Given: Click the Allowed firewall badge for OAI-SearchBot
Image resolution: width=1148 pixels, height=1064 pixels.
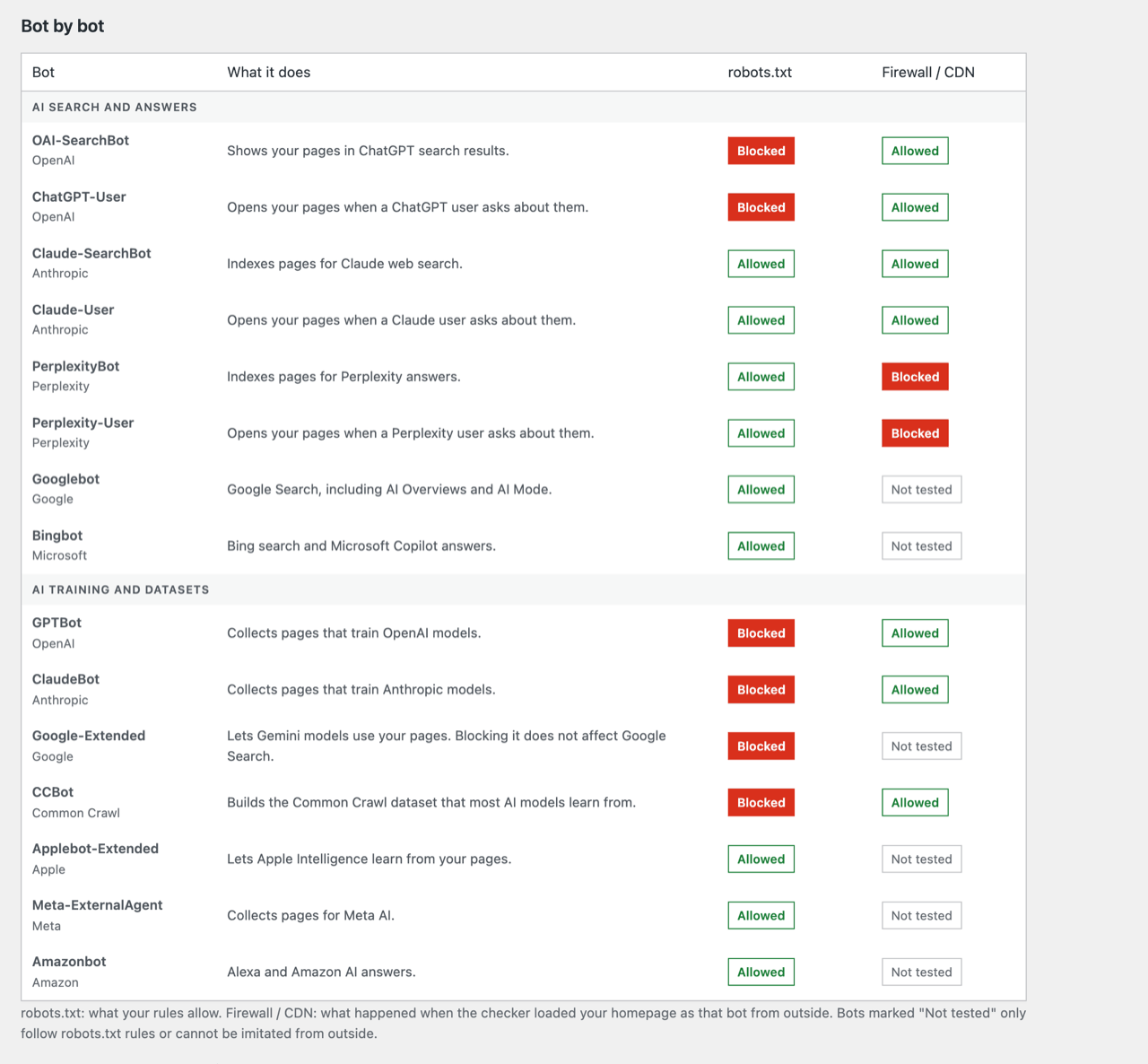Looking at the screenshot, I should (x=915, y=151).
